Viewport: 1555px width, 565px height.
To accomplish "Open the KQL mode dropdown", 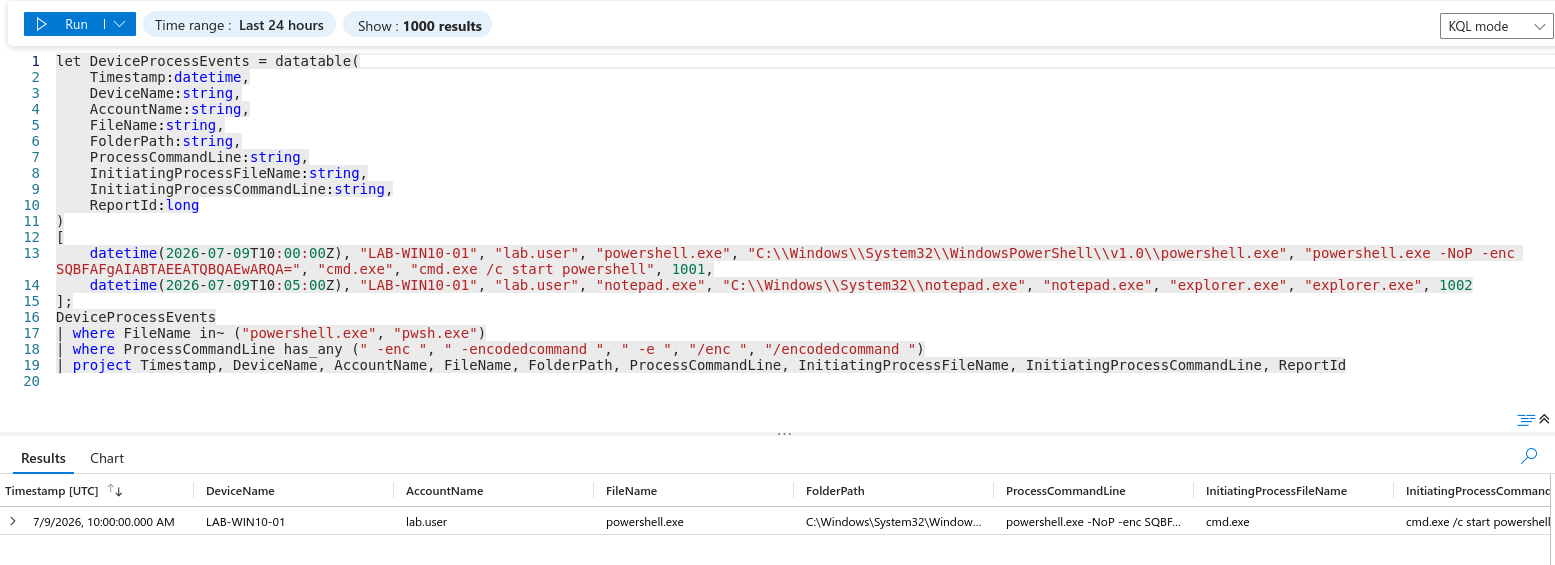I will click(x=1496, y=26).
